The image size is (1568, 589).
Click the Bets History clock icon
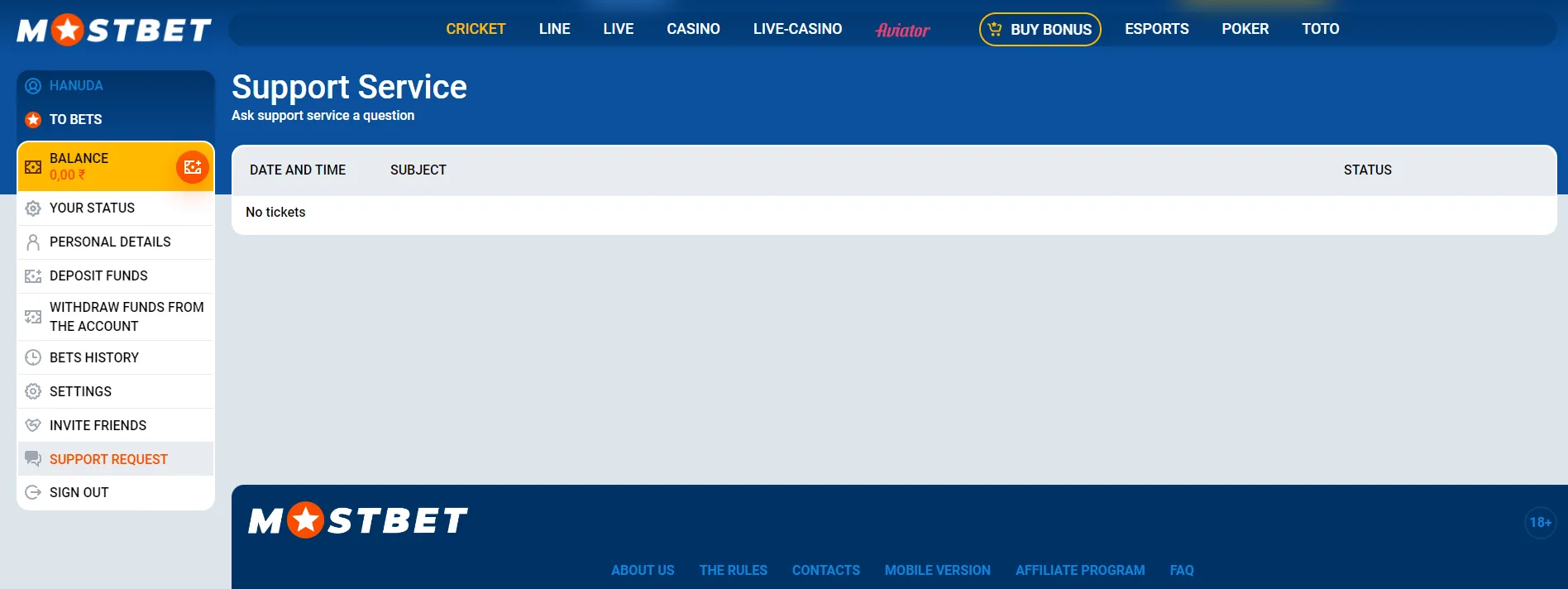pyautogui.click(x=33, y=357)
